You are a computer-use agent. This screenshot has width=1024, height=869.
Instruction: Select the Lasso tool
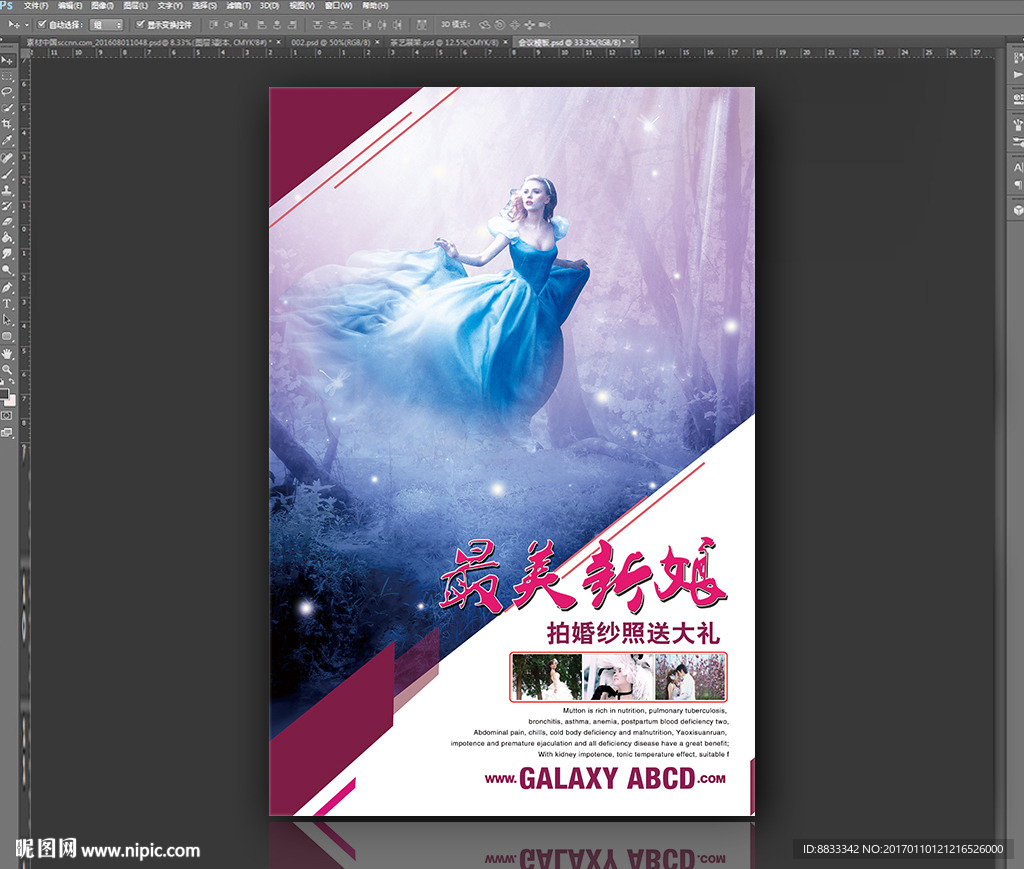[8, 92]
